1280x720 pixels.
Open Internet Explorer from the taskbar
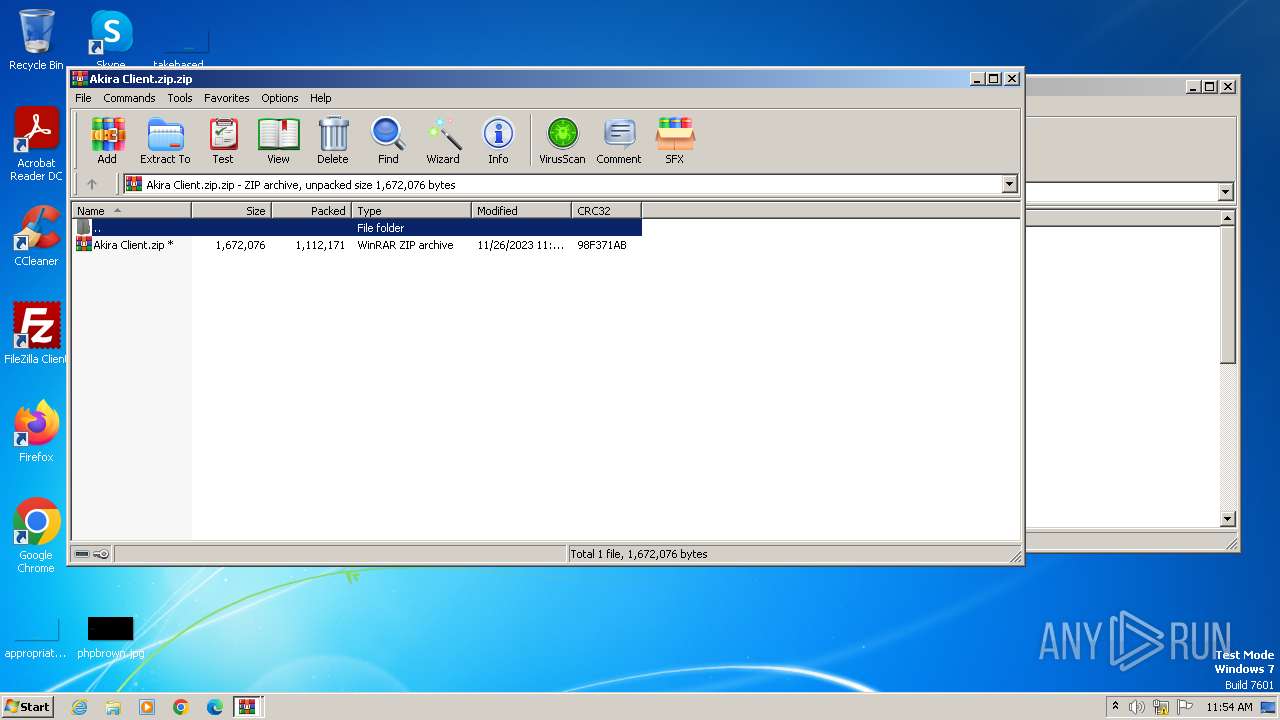click(79, 707)
